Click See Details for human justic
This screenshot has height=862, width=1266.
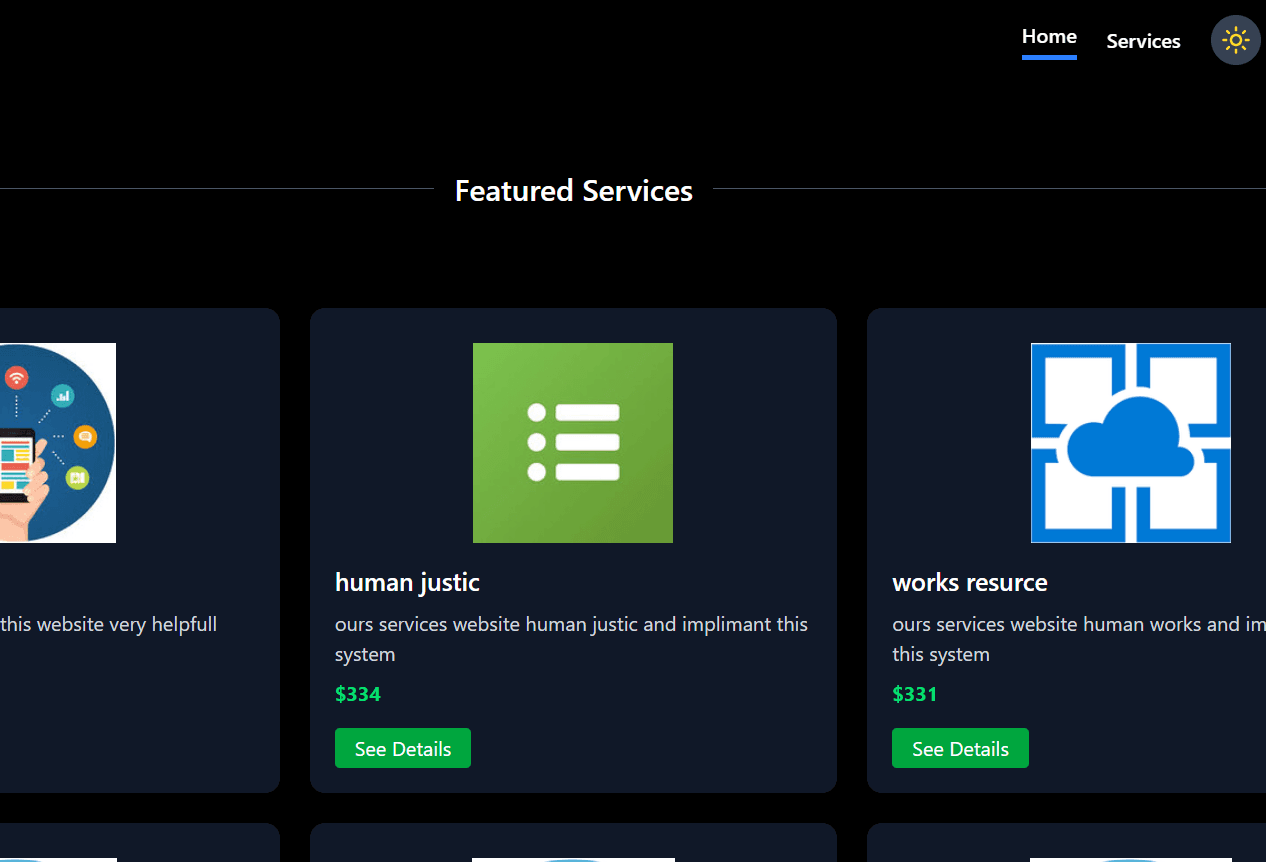[403, 748]
